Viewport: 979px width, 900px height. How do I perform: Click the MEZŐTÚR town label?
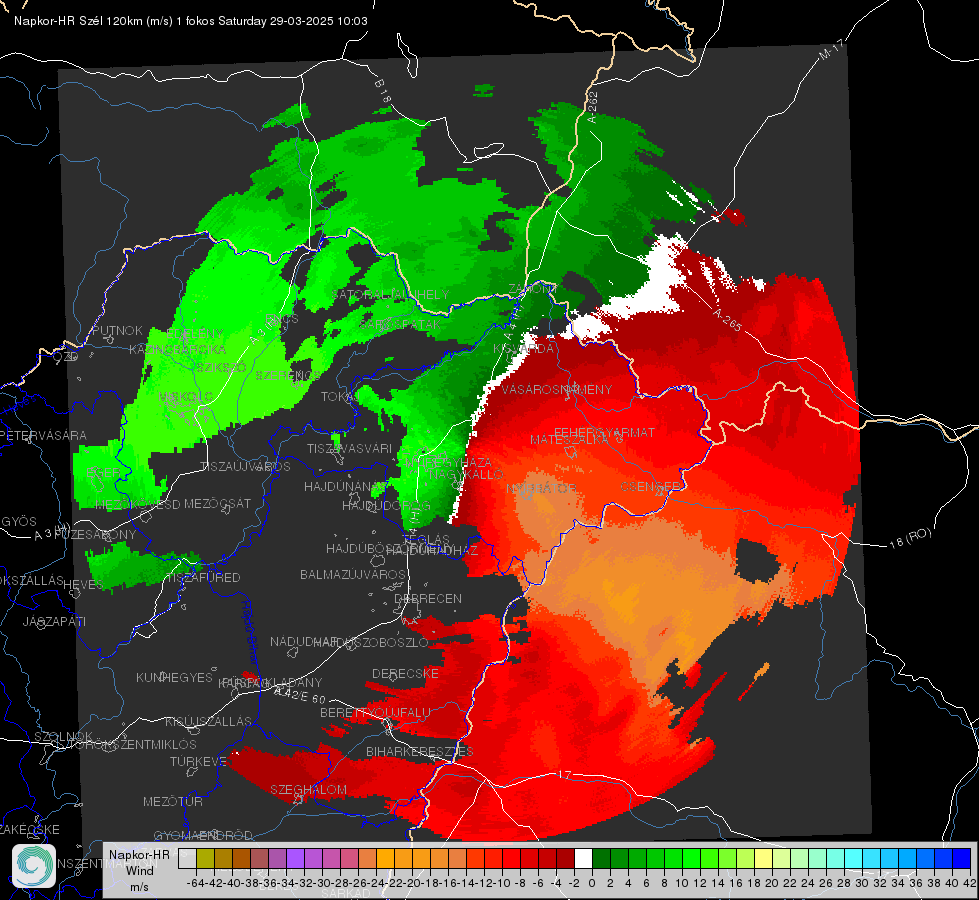(173, 801)
